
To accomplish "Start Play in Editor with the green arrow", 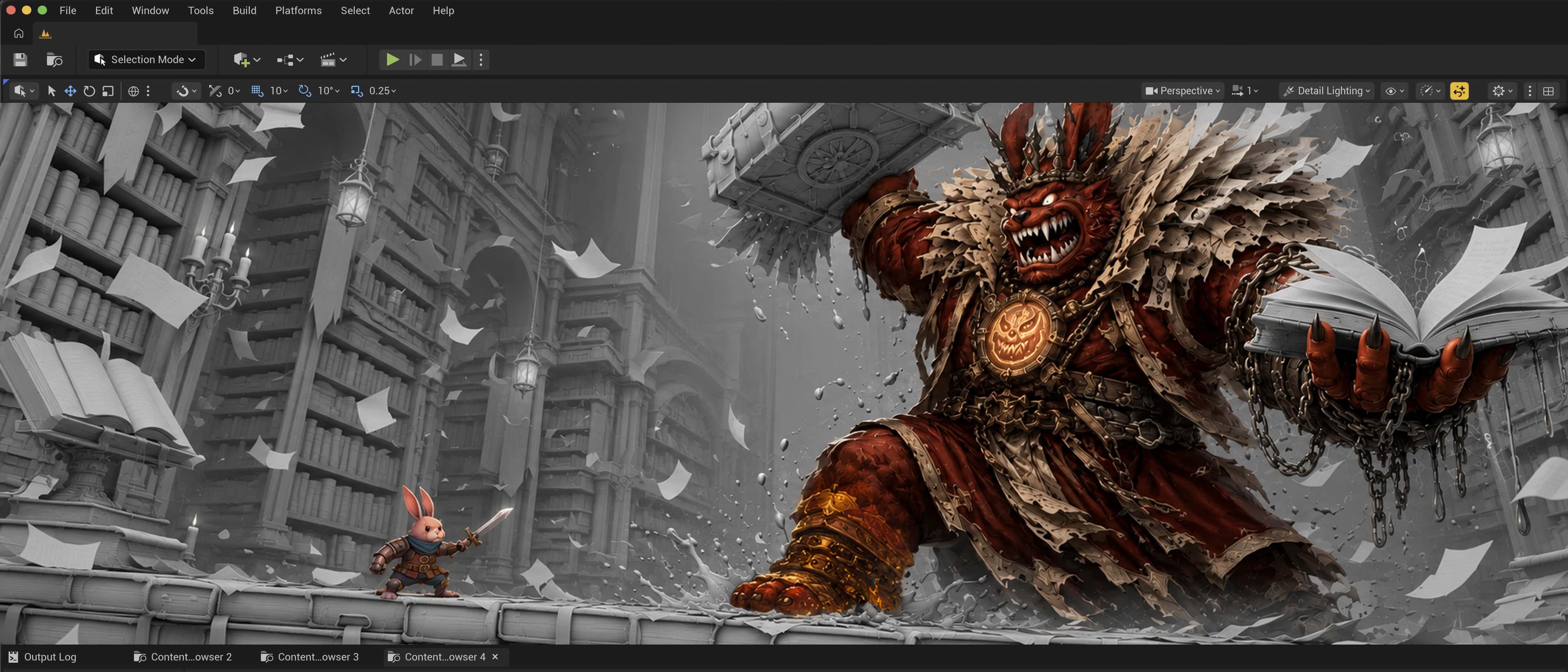I will click(x=393, y=60).
